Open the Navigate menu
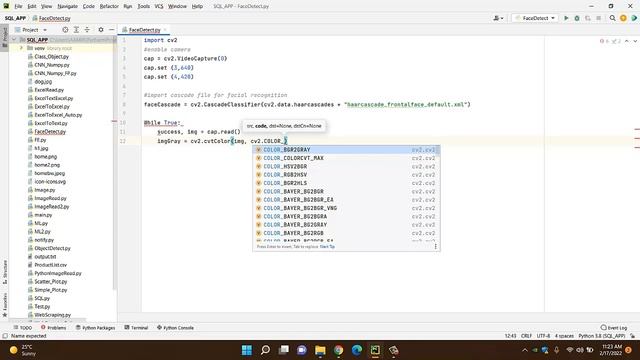Viewport: 640px width, 360px height. (x=67, y=6)
